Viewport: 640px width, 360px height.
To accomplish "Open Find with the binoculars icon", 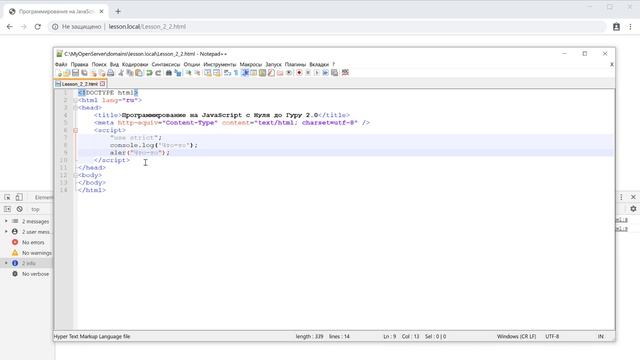I will pyautogui.click(x=169, y=73).
